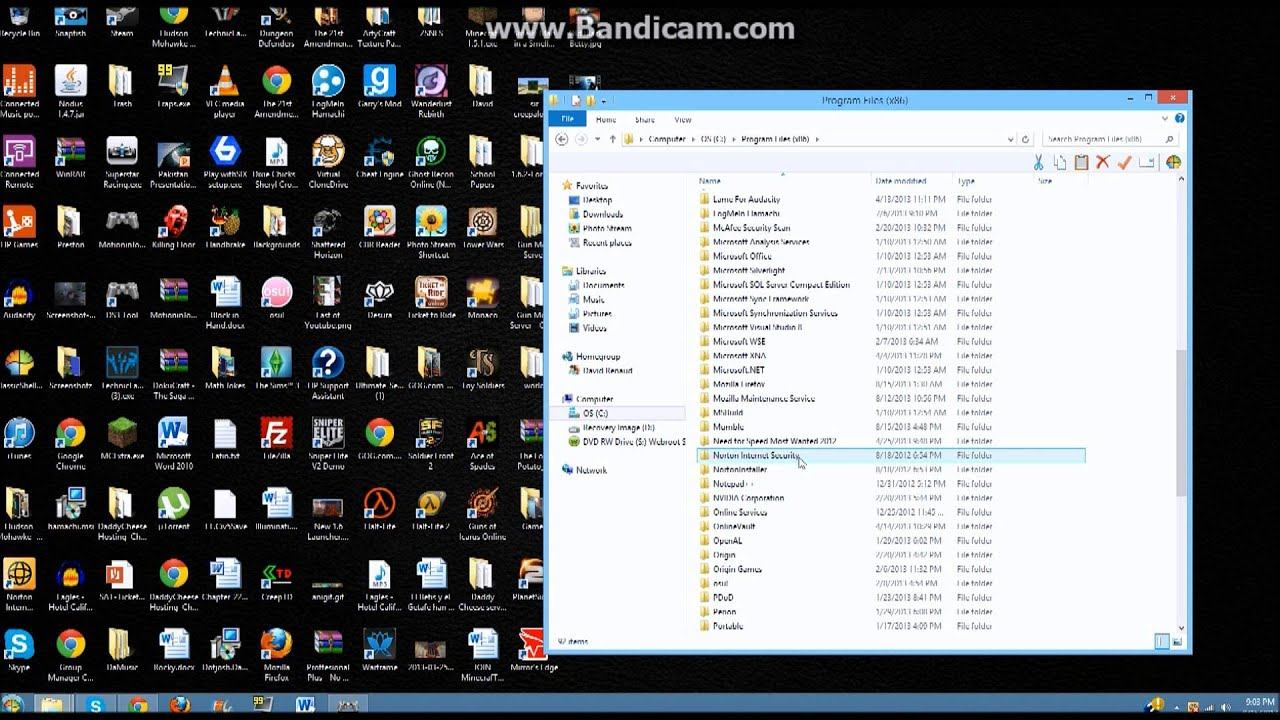The image size is (1280, 720).
Task: Click the red X Delete icon in Explorer toolbar
Action: tap(1103, 162)
